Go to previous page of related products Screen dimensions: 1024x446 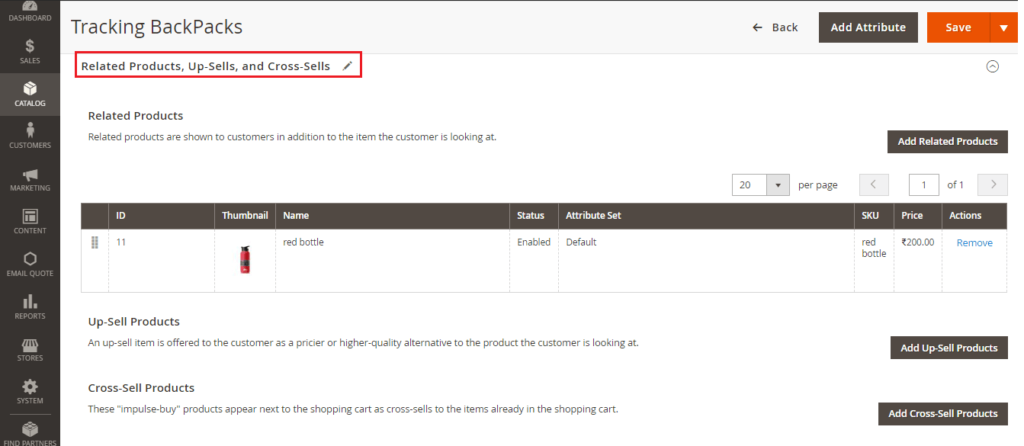pos(874,185)
